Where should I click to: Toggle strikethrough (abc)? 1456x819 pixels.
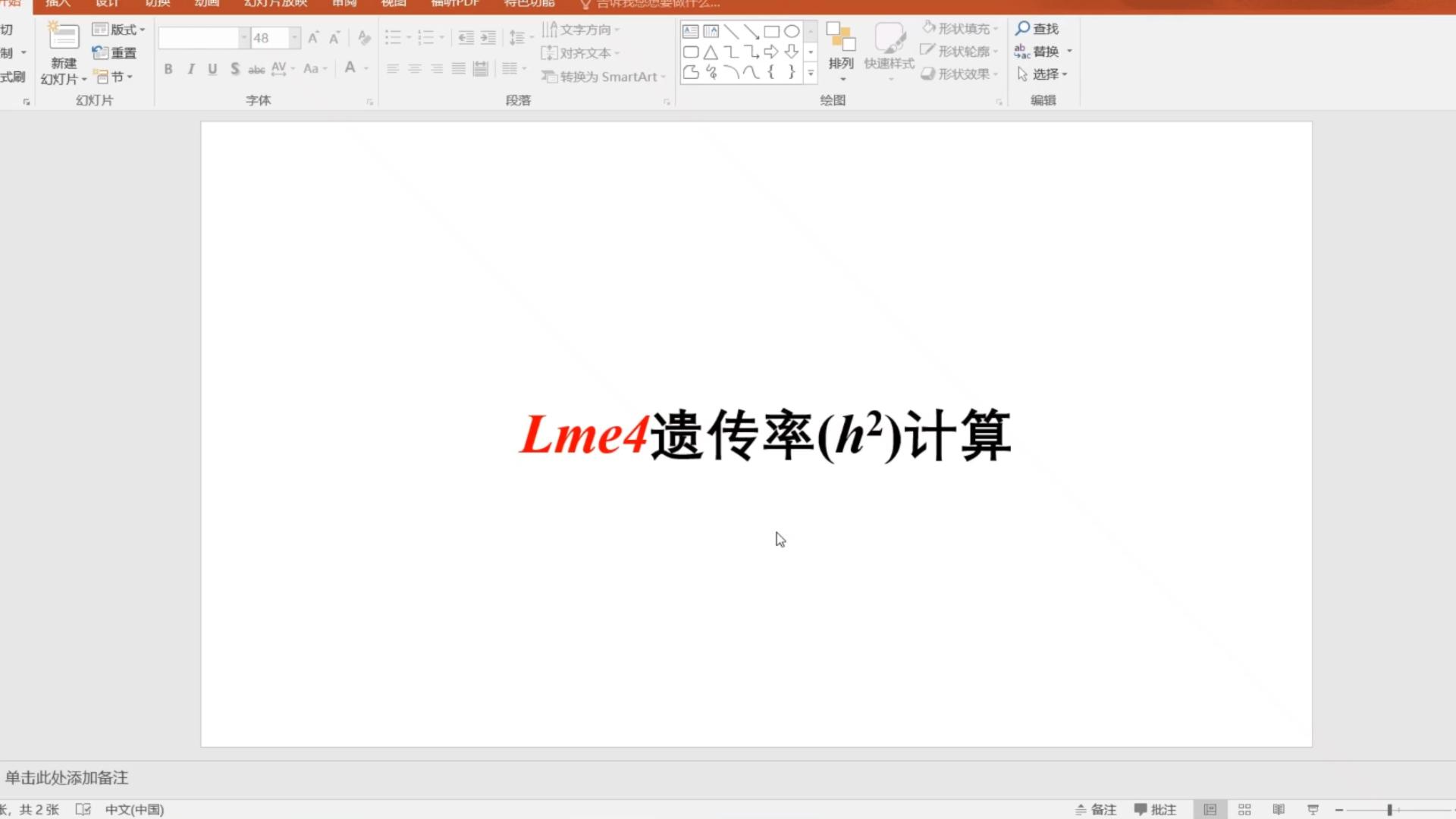click(256, 69)
